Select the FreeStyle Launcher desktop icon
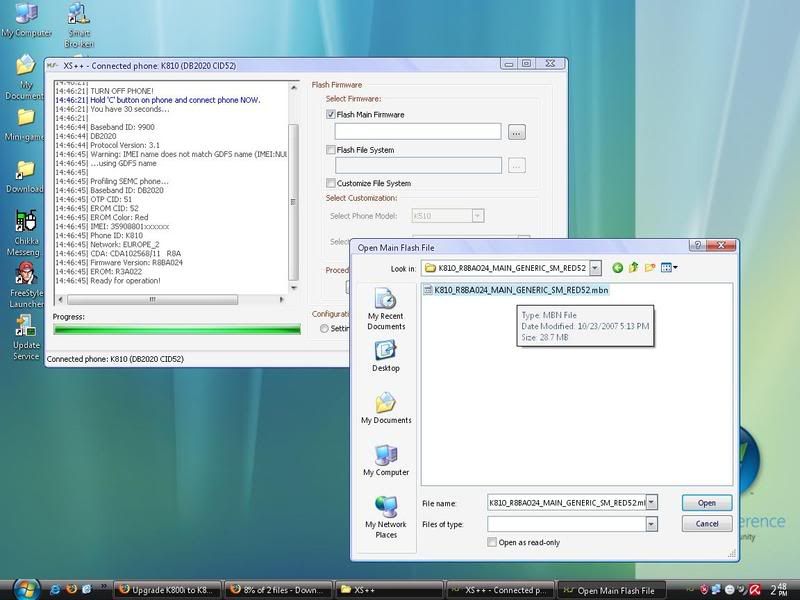The image size is (800, 600). tap(26, 285)
